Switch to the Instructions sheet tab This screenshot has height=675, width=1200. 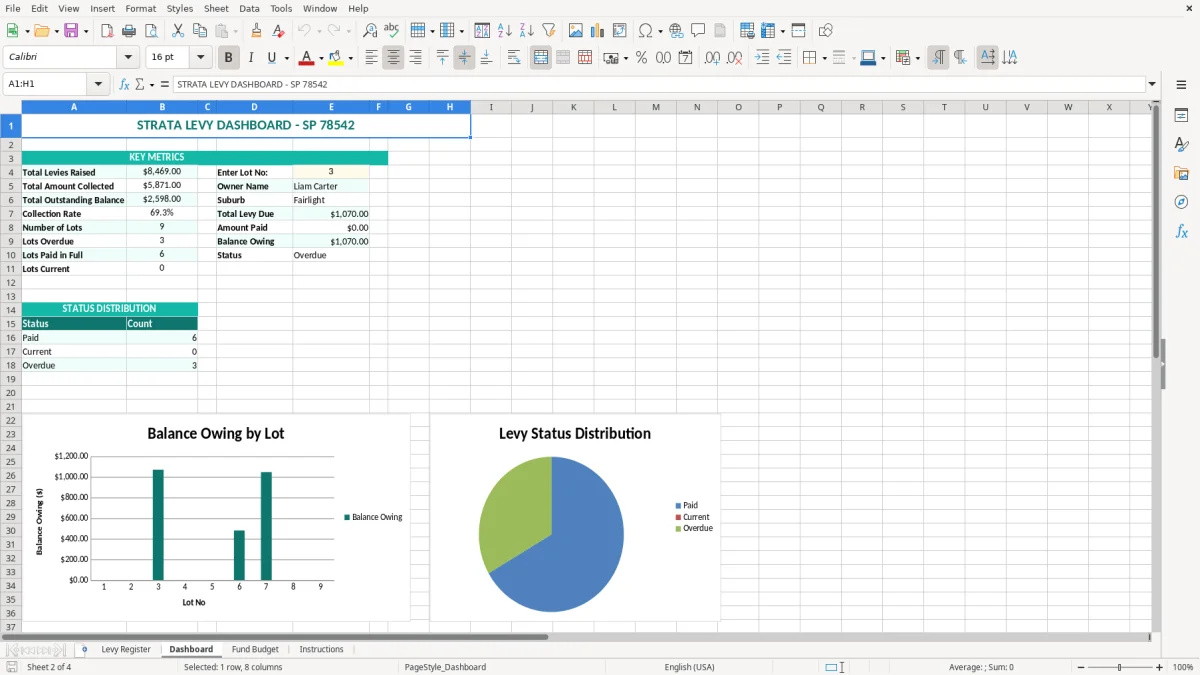(321, 649)
